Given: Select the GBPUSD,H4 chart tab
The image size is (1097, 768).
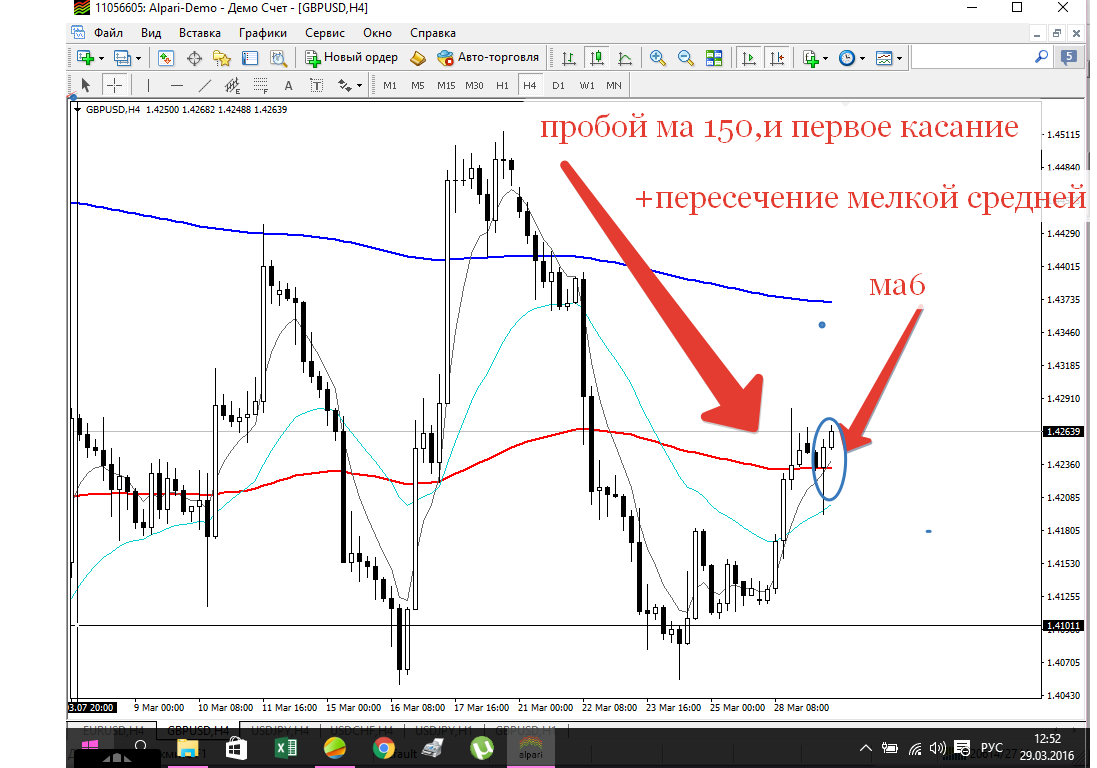Looking at the screenshot, I should [x=198, y=730].
